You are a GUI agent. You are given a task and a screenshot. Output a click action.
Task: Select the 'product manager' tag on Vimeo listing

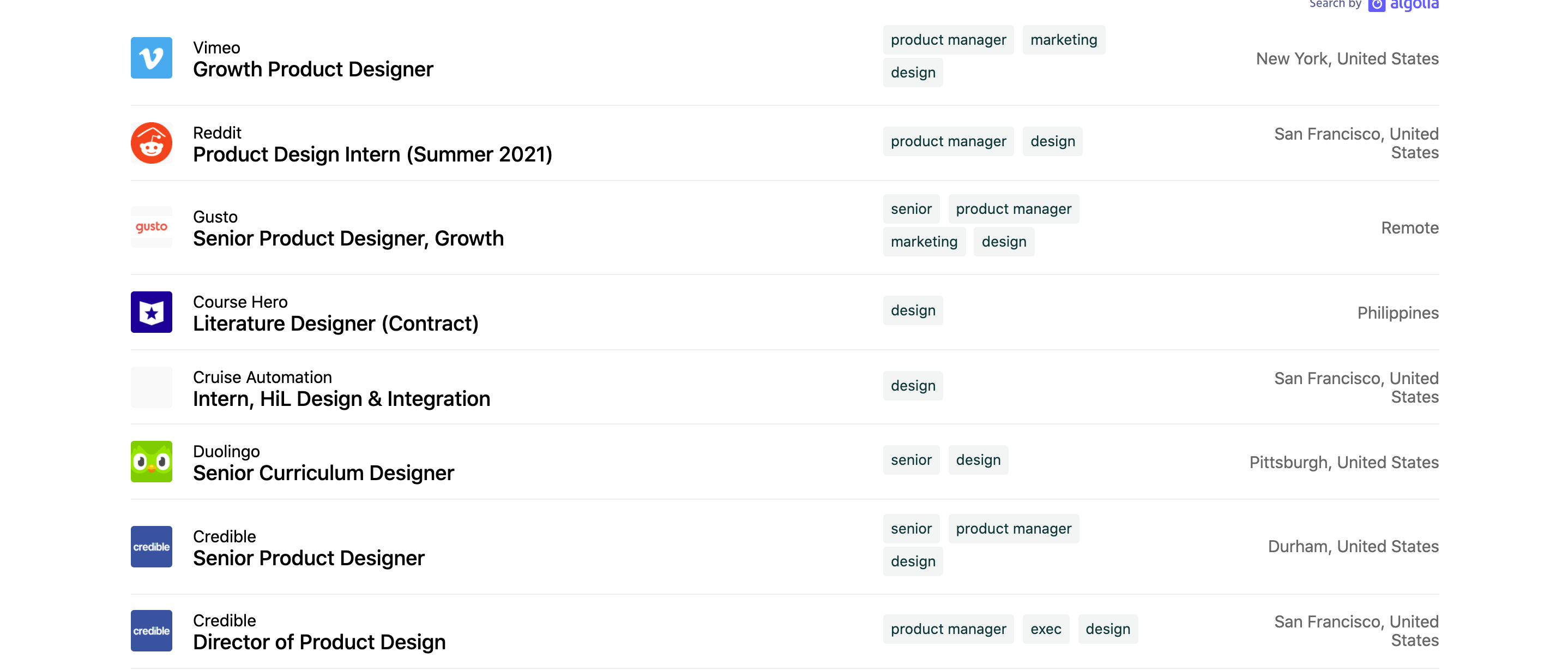pyautogui.click(x=948, y=39)
